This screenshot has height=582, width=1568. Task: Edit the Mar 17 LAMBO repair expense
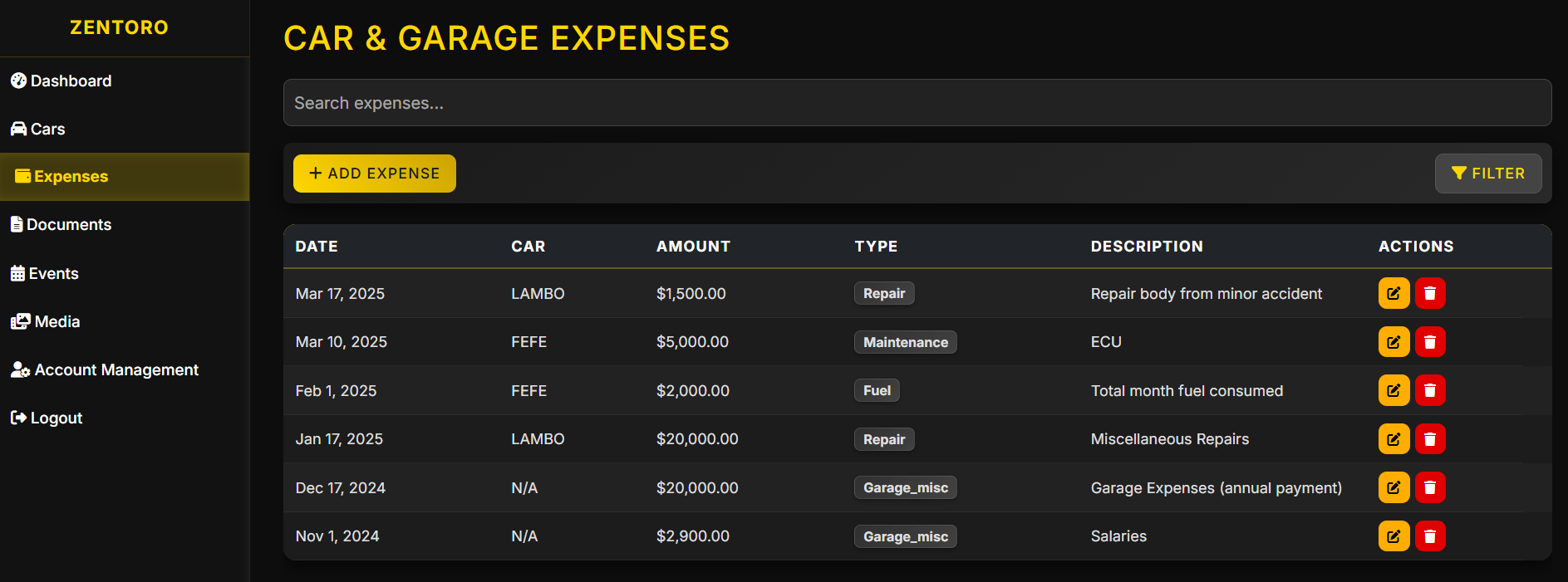pyautogui.click(x=1394, y=293)
